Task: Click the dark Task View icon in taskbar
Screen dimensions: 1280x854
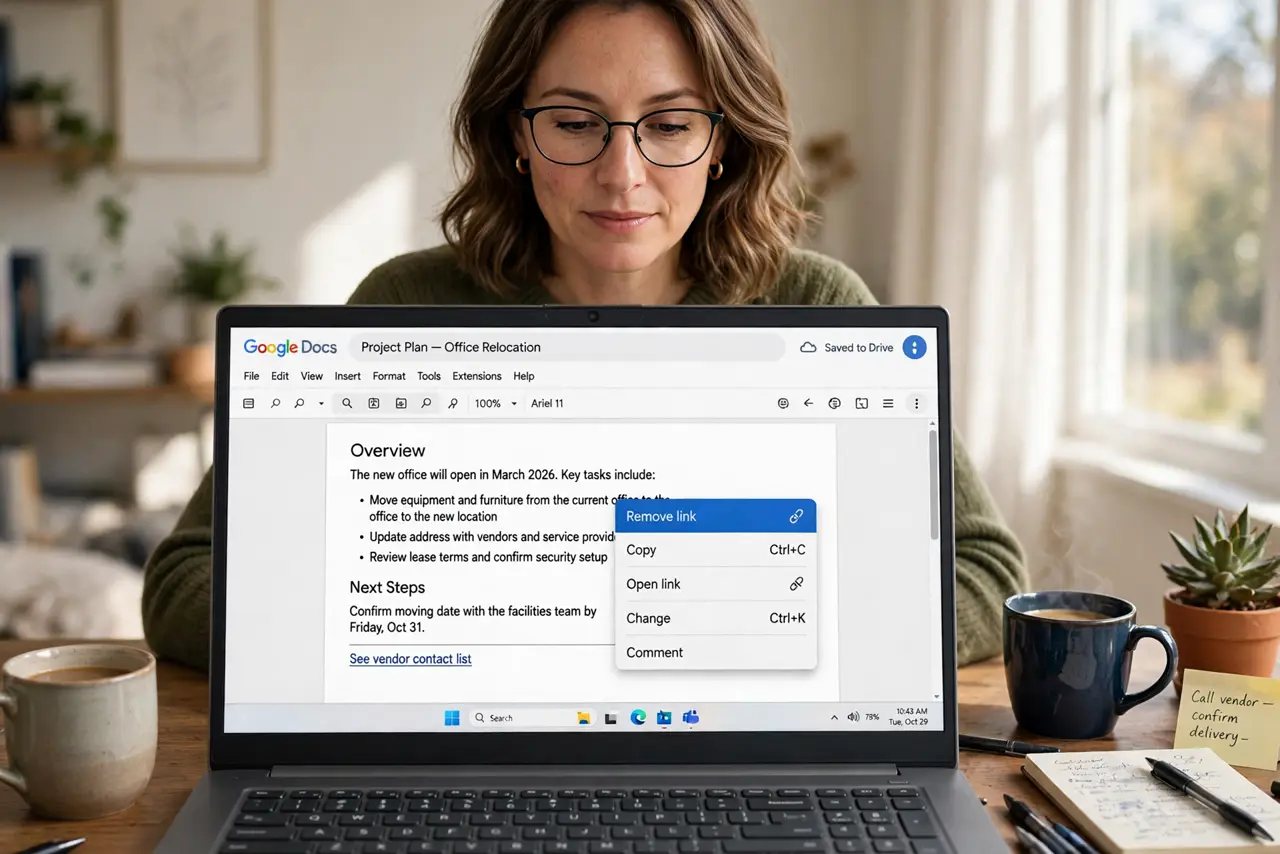Action: pyautogui.click(x=611, y=717)
